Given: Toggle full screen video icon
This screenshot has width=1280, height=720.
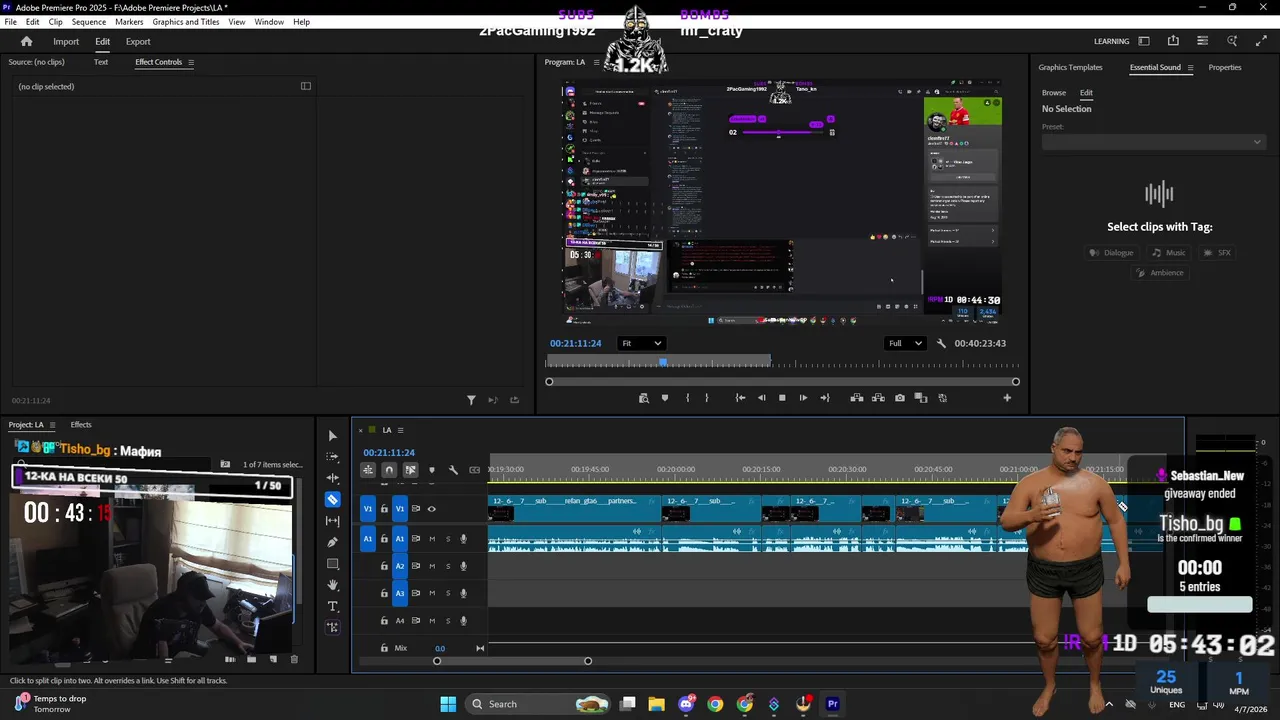Looking at the screenshot, I should point(1262,41).
